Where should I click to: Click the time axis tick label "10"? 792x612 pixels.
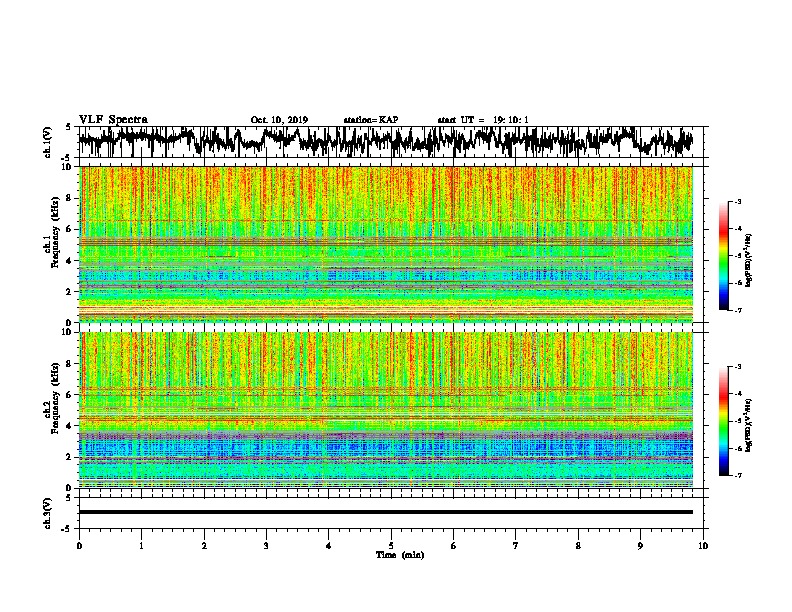click(x=703, y=546)
